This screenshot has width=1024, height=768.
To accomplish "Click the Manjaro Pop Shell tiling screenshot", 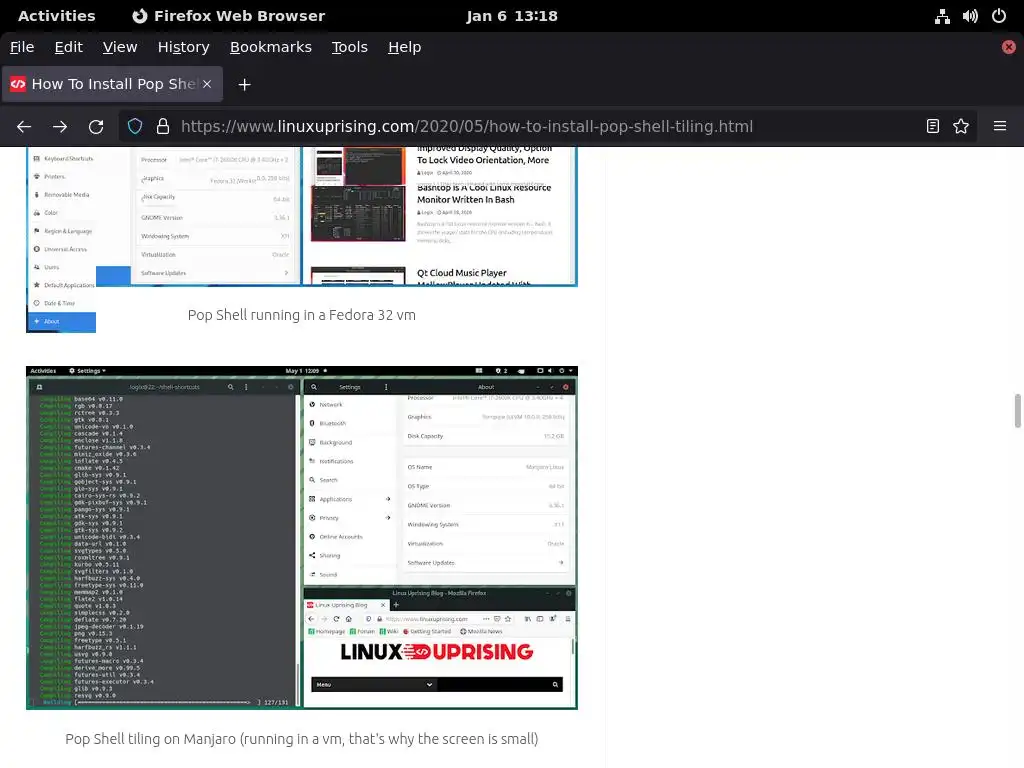I will [302, 537].
